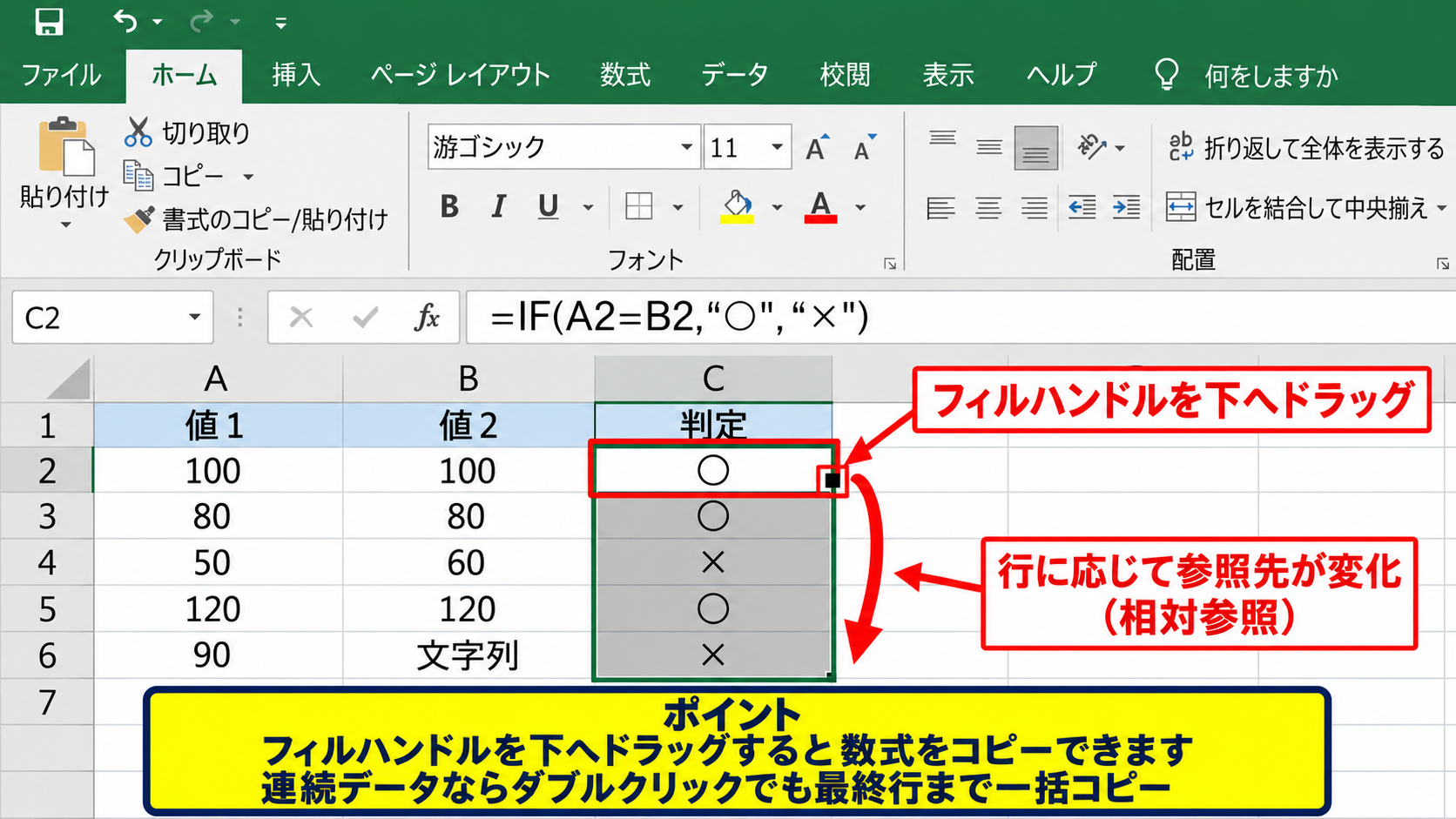
Task: Decrease the cell indent
Action: click(x=1082, y=207)
